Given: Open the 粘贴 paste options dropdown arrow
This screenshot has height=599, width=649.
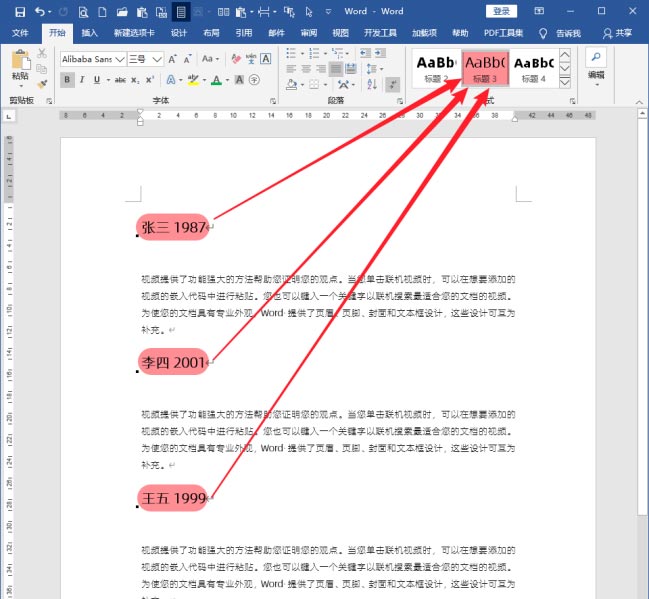Looking at the screenshot, I should pos(21,86).
